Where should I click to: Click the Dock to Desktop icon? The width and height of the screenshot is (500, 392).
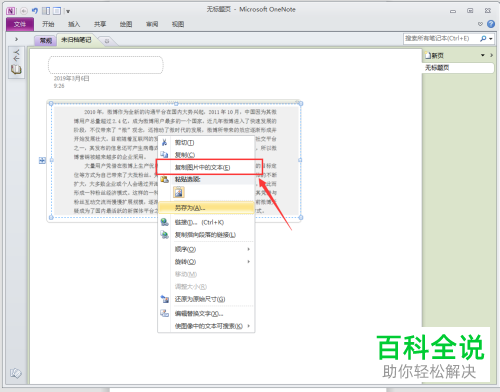(x=46, y=11)
